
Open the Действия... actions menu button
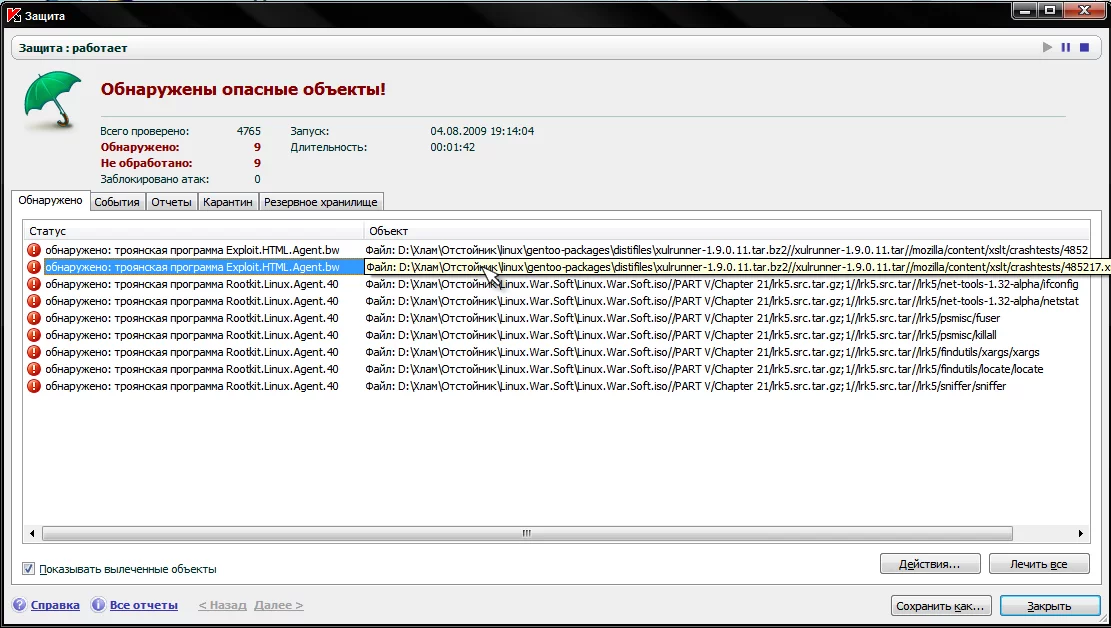pos(930,564)
